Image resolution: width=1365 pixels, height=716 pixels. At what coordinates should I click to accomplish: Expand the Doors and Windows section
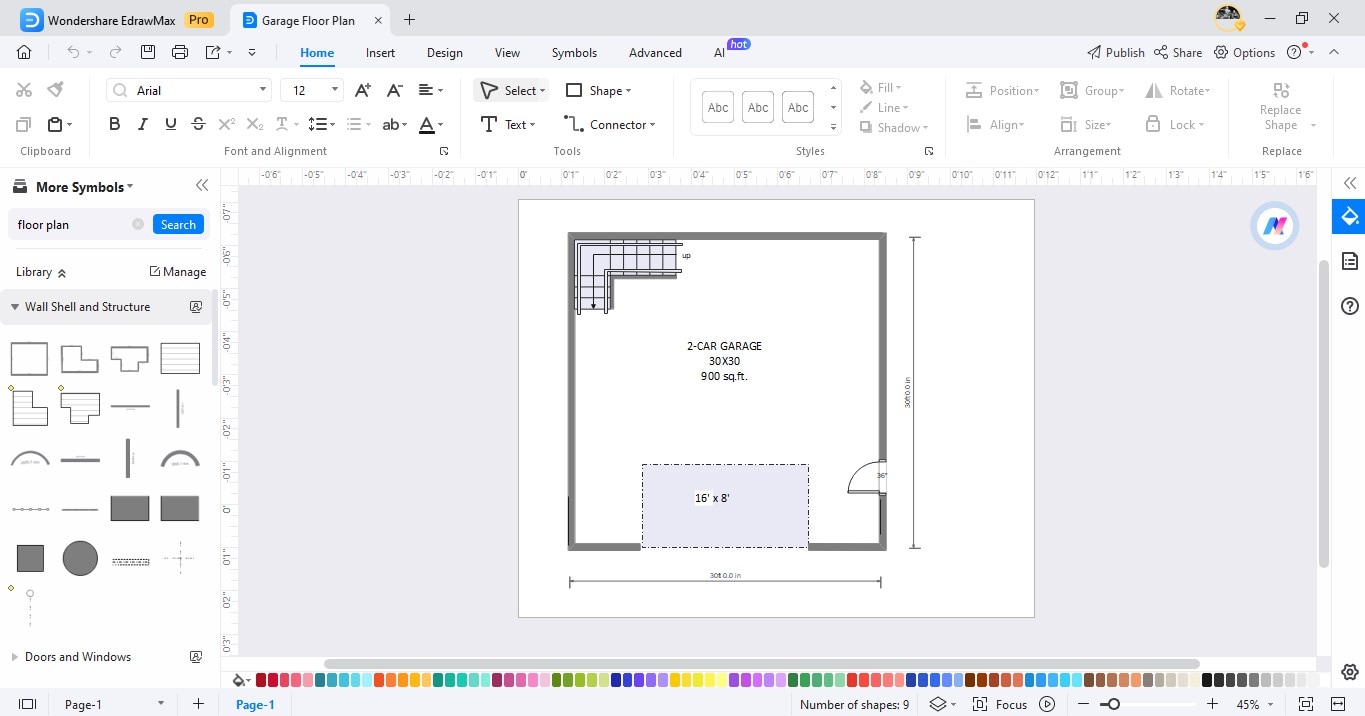click(x=15, y=657)
